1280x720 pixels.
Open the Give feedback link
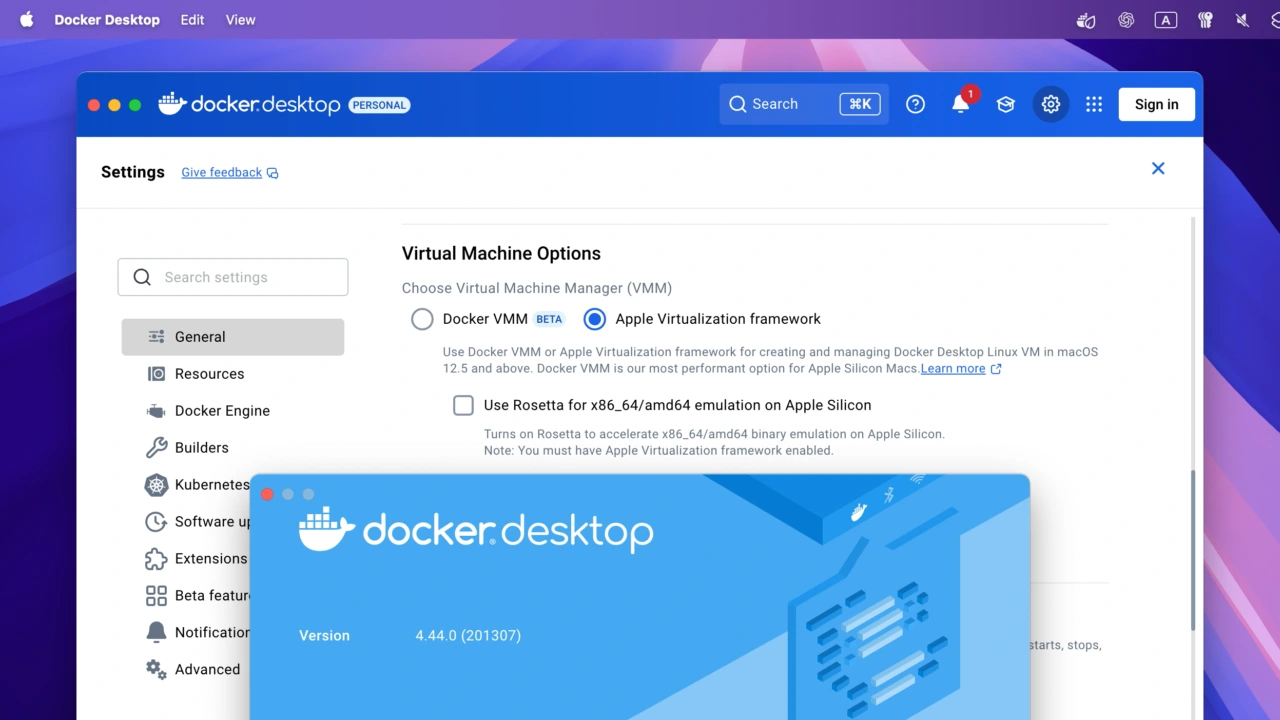[x=222, y=172]
